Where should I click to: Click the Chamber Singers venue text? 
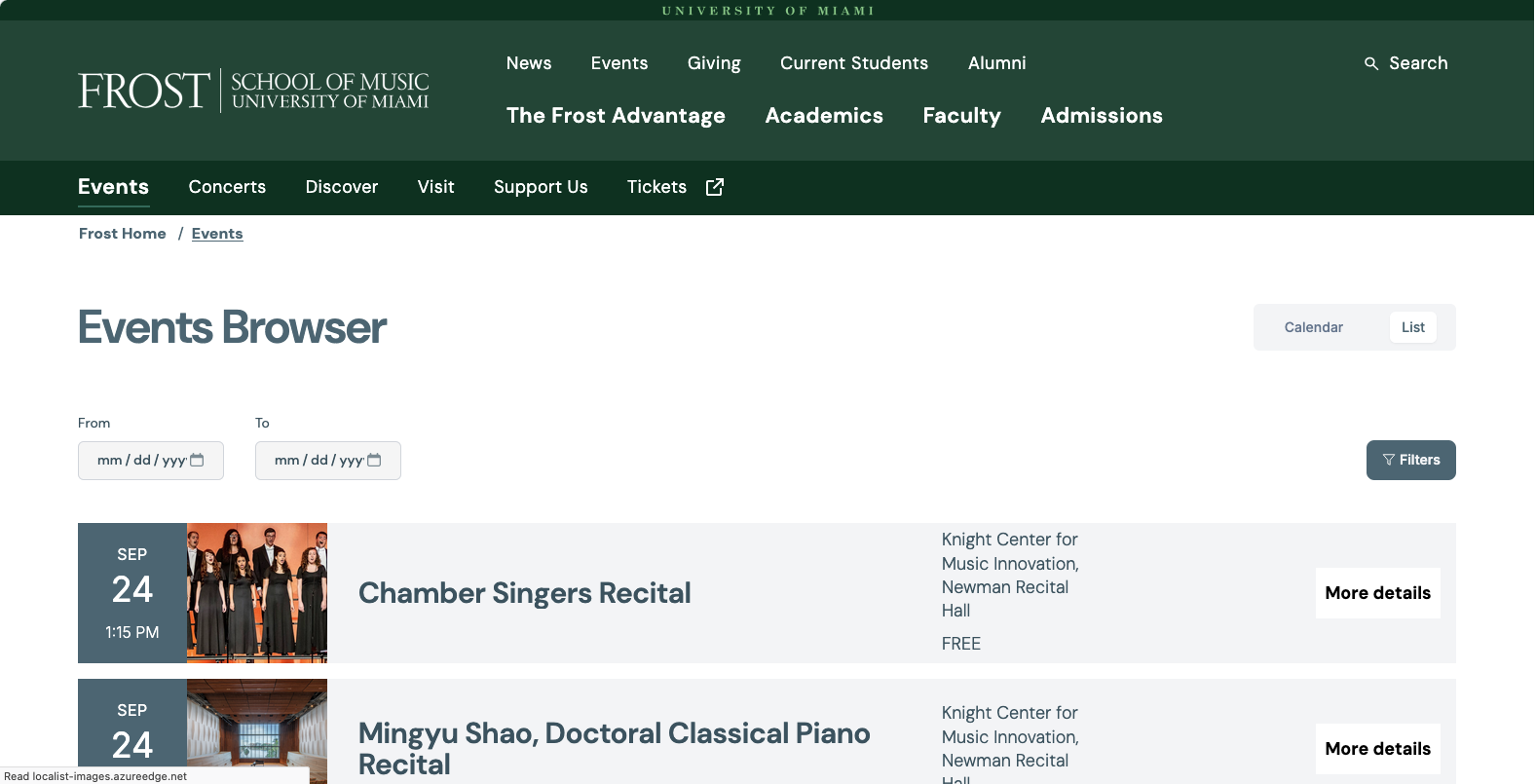tap(1010, 575)
